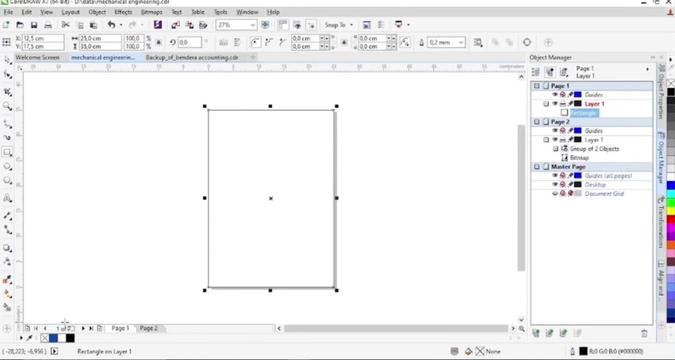Toggle visibility of Page 1 Guides layer

(x=555, y=95)
